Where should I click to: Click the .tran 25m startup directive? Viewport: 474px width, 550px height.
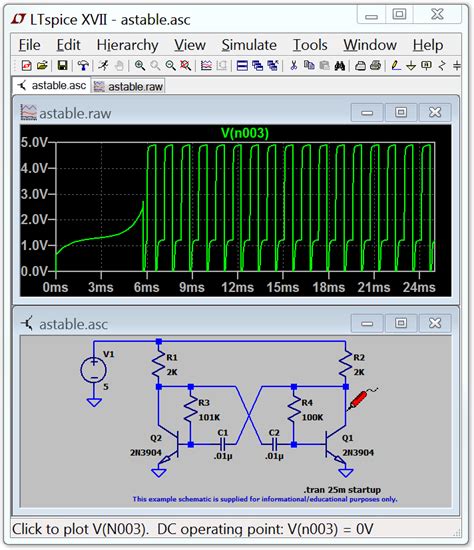(x=342, y=490)
